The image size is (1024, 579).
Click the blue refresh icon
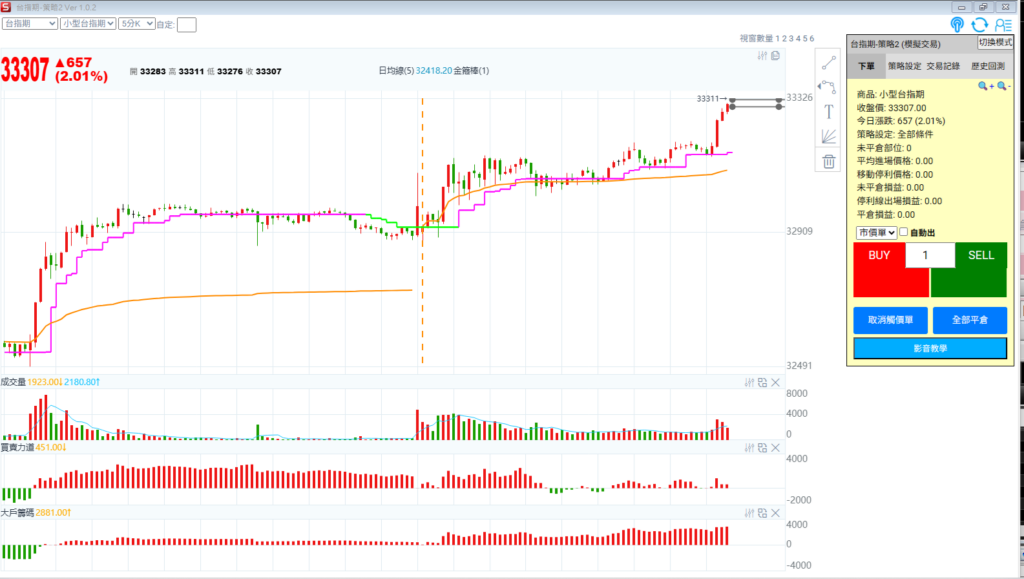[979, 24]
